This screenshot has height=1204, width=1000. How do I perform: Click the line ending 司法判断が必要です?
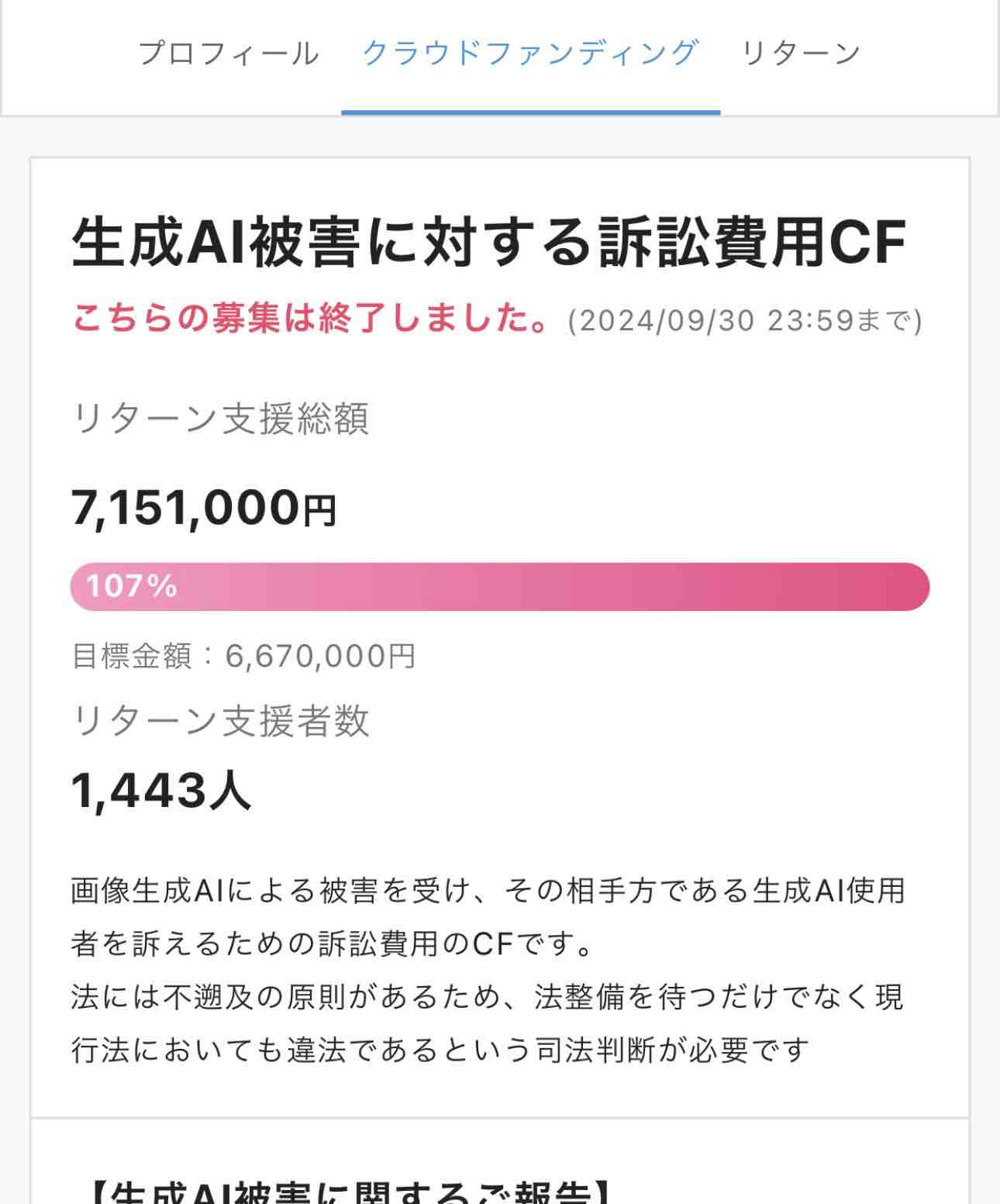click(440, 1050)
